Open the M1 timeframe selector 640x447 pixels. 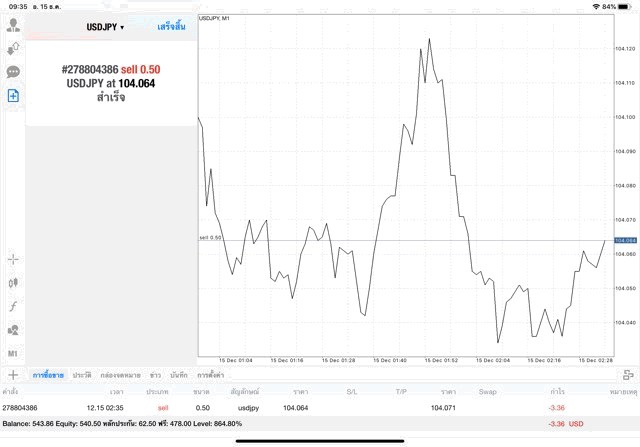coord(13,354)
